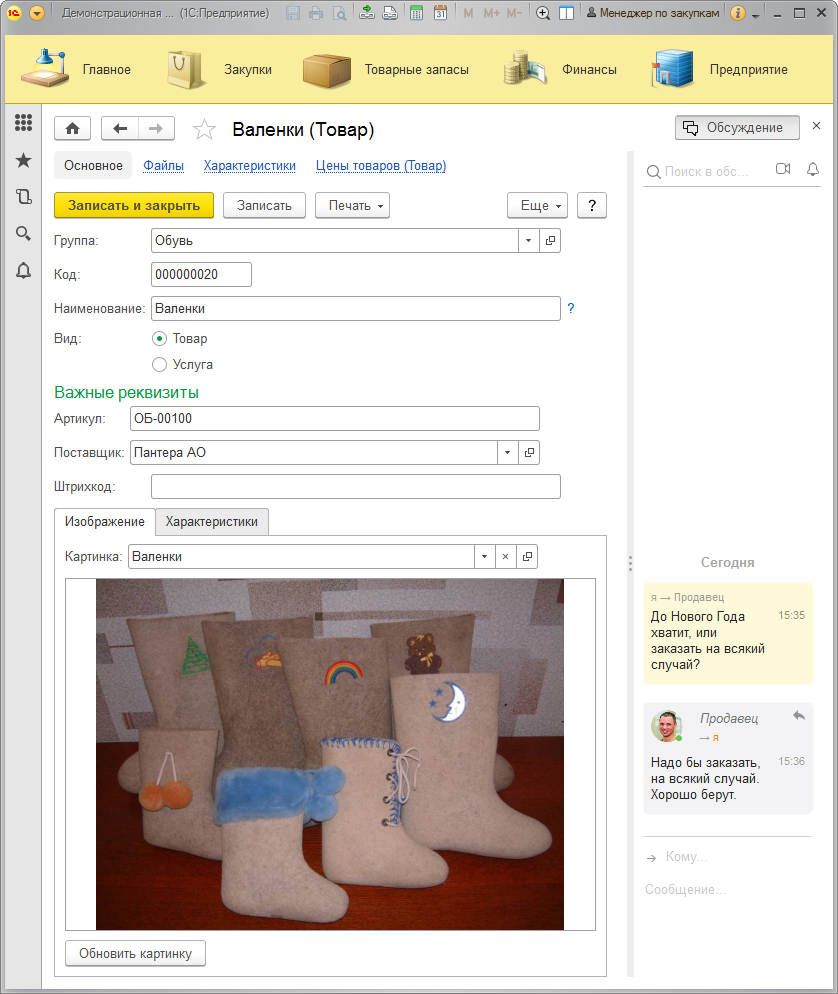
Task: Open notifications bell in left sidebar
Action: 23,270
